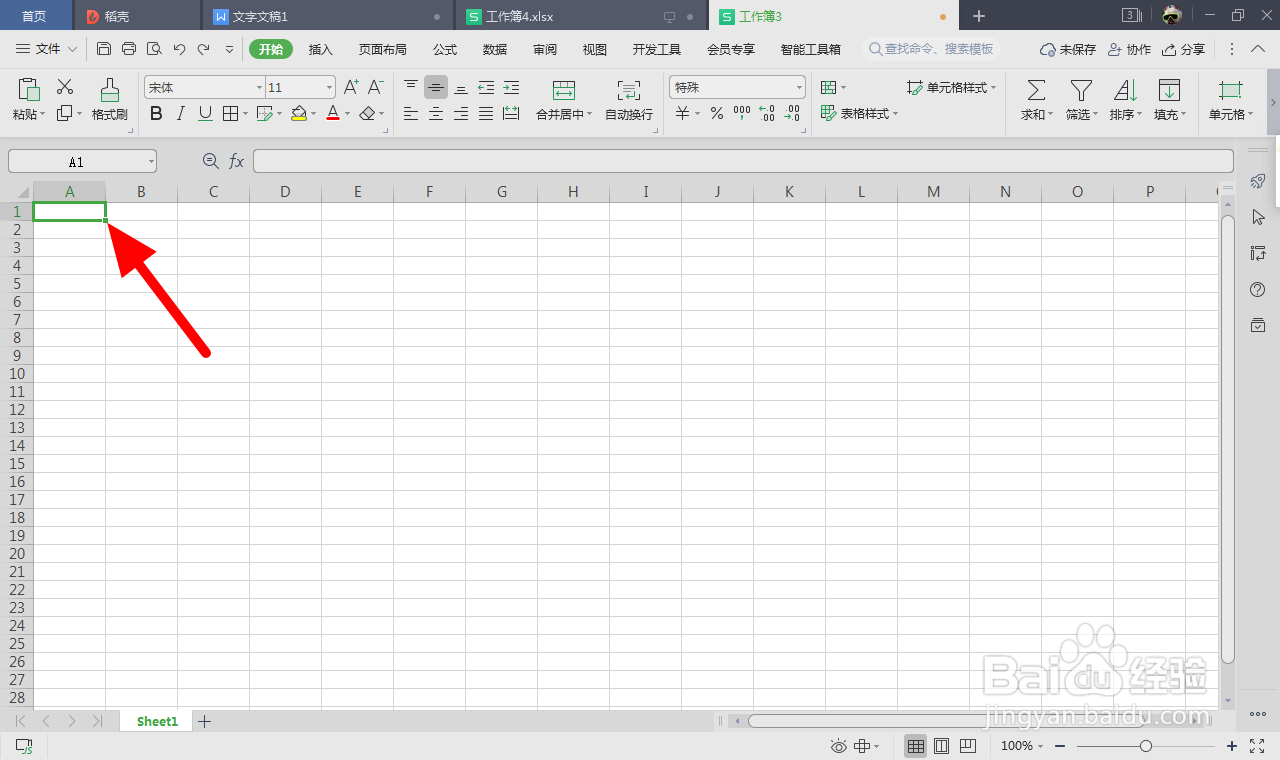Click the Fill (填充) icon
Image resolution: width=1280 pixels, height=760 pixels.
1168,100
